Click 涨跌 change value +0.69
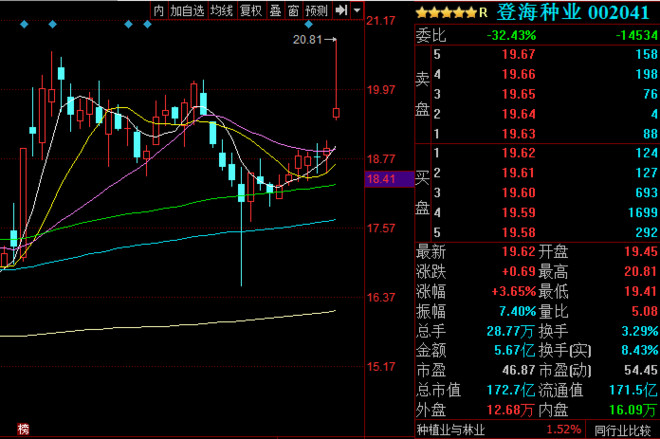Viewport: 660px width, 439px height. [x=519, y=271]
